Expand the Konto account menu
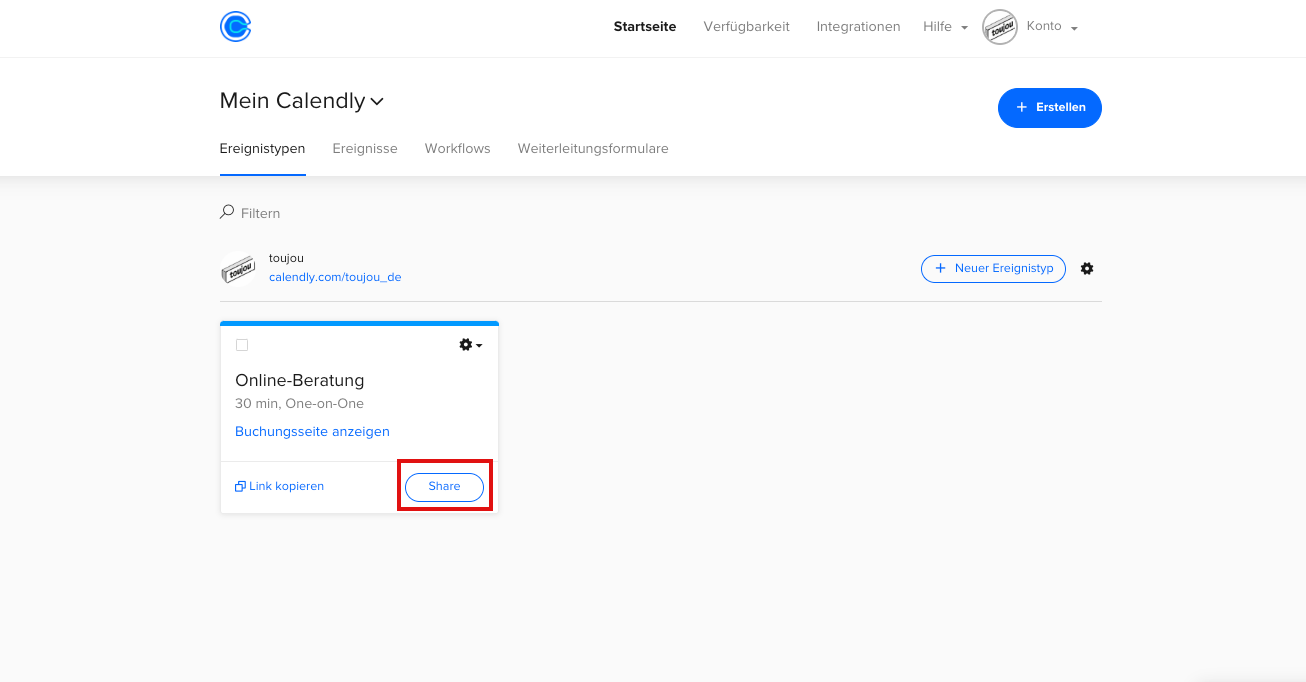This screenshot has height=682, width=1306. coord(1052,27)
